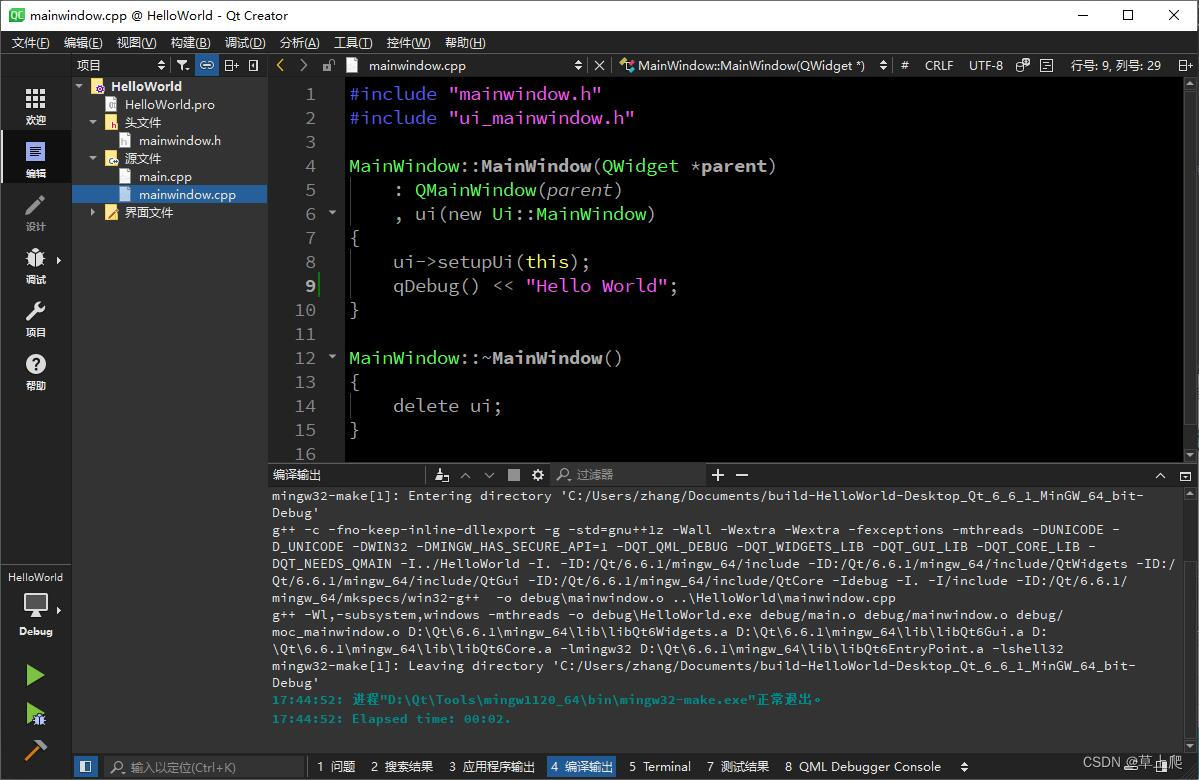Build project with the hammer icon
Viewport: 1199px width, 780px height.
pyautogui.click(x=35, y=750)
